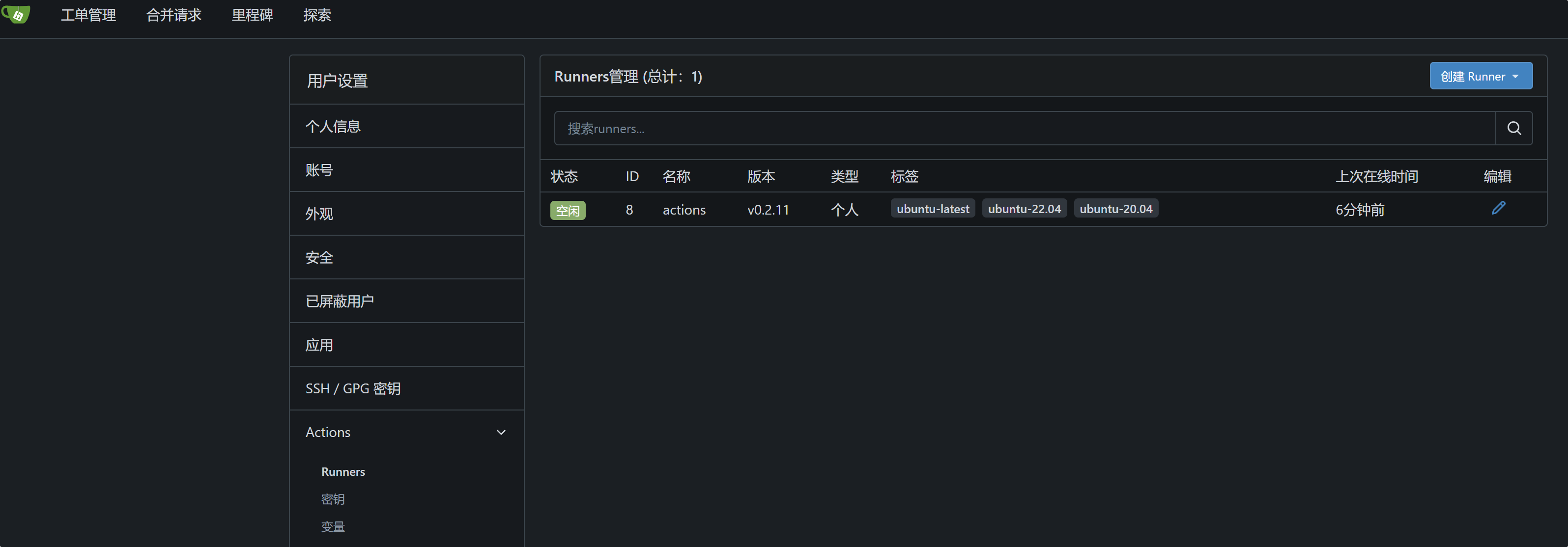Open the 账号 settings page
Image resolution: width=1568 pixels, height=547 pixels.
pos(319,170)
